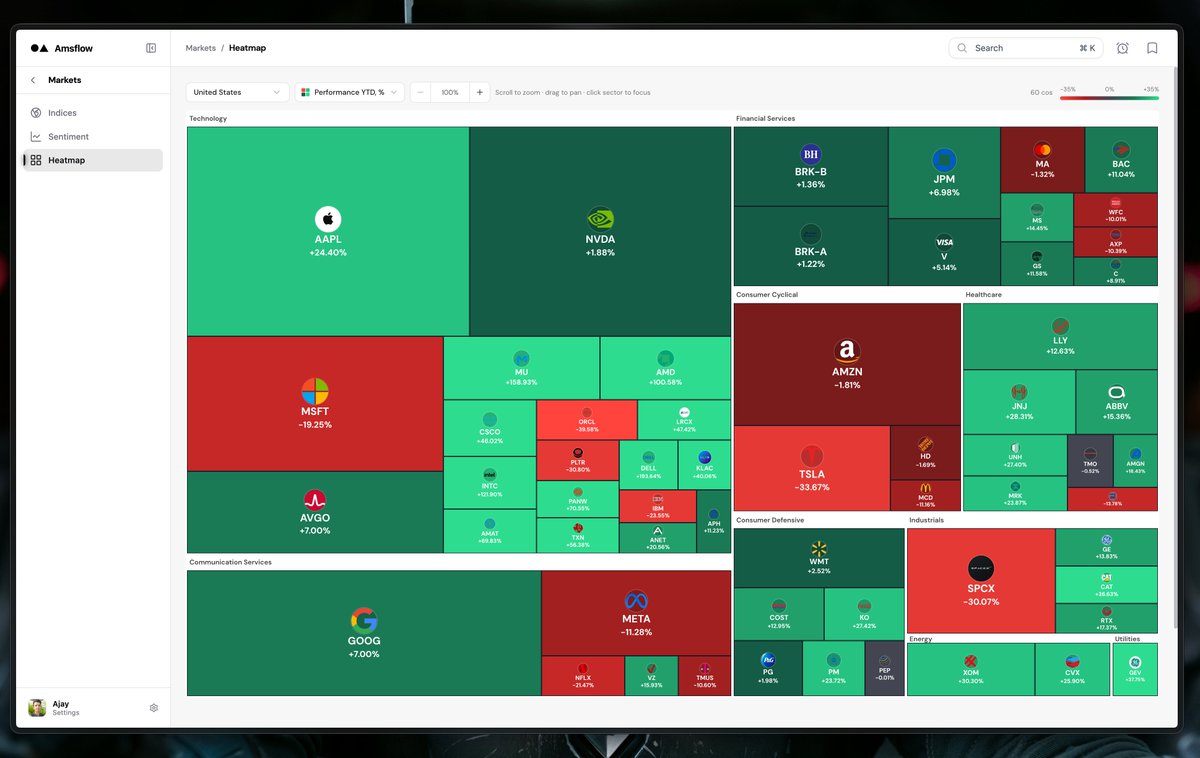The image size is (1200, 758).
Task: Focus the Healthcare sector label
Action: tap(983, 295)
